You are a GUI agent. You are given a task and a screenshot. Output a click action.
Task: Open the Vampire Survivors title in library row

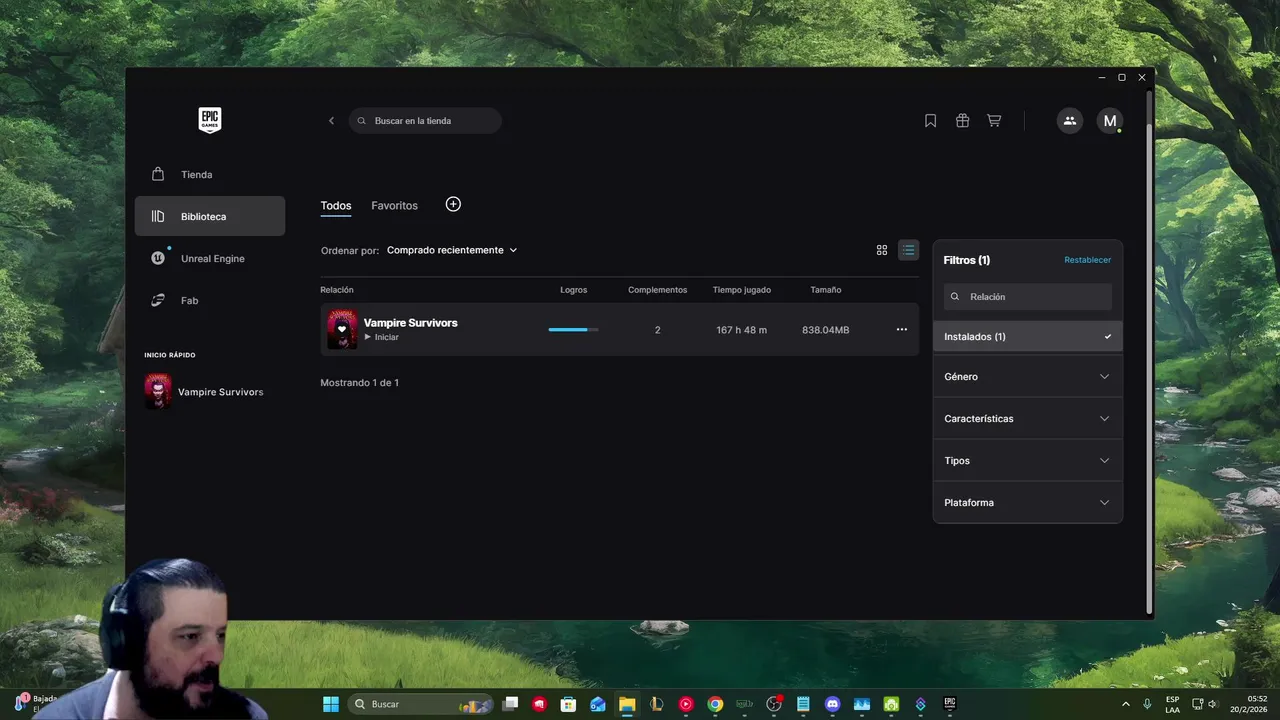coord(410,323)
